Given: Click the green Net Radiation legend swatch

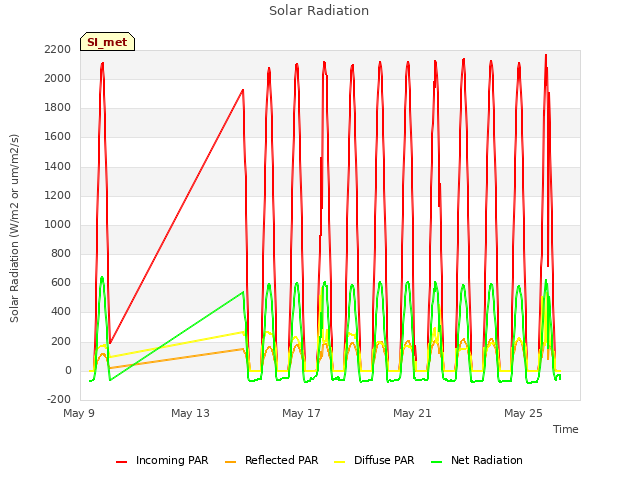Looking at the screenshot, I should coord(436,462).
